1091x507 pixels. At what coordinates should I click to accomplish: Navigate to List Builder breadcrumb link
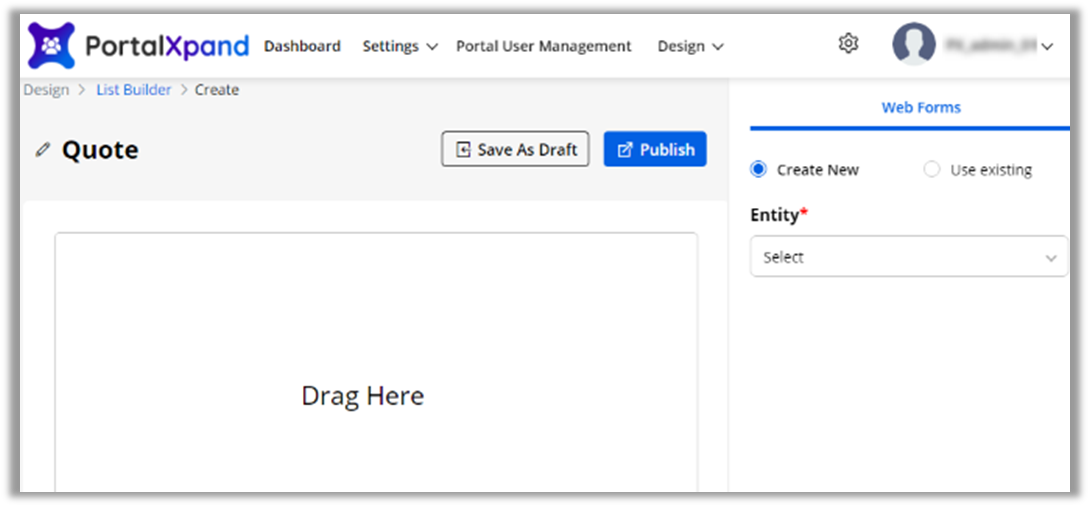(x=134, y=90)
